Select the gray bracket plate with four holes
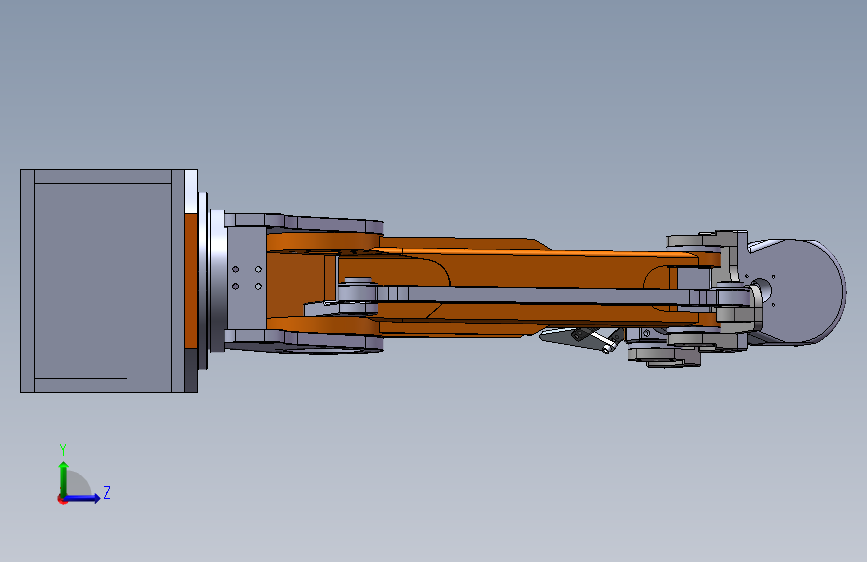This screenshot has width=867, height=562. click(x=246, y=278)
